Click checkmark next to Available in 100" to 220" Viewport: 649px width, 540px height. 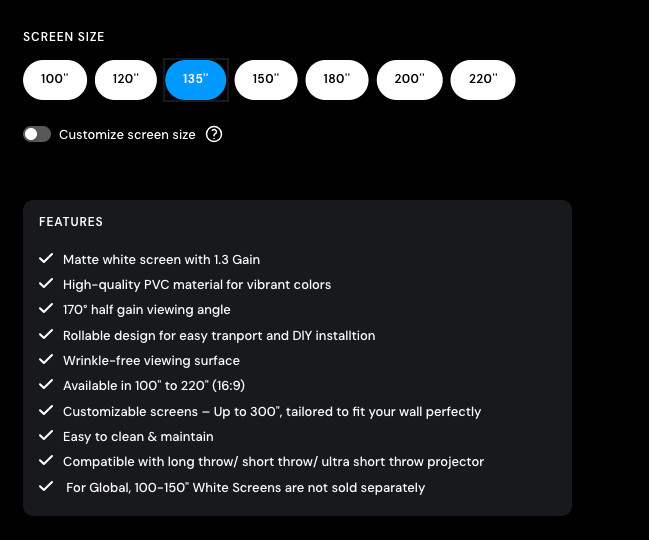45,385
